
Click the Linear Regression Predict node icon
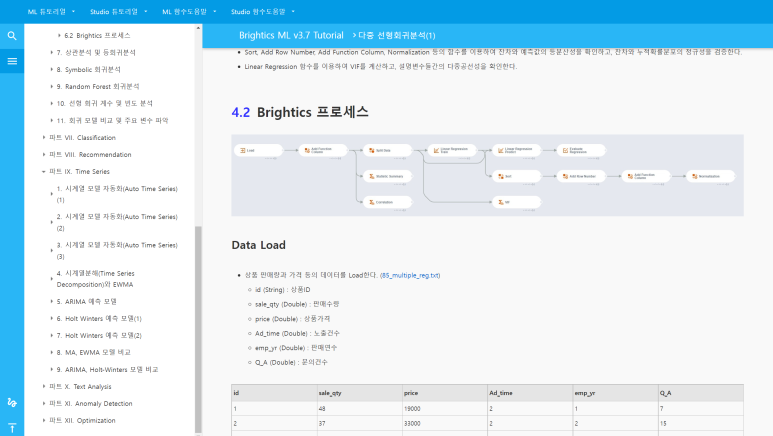(x=501, y=150)
